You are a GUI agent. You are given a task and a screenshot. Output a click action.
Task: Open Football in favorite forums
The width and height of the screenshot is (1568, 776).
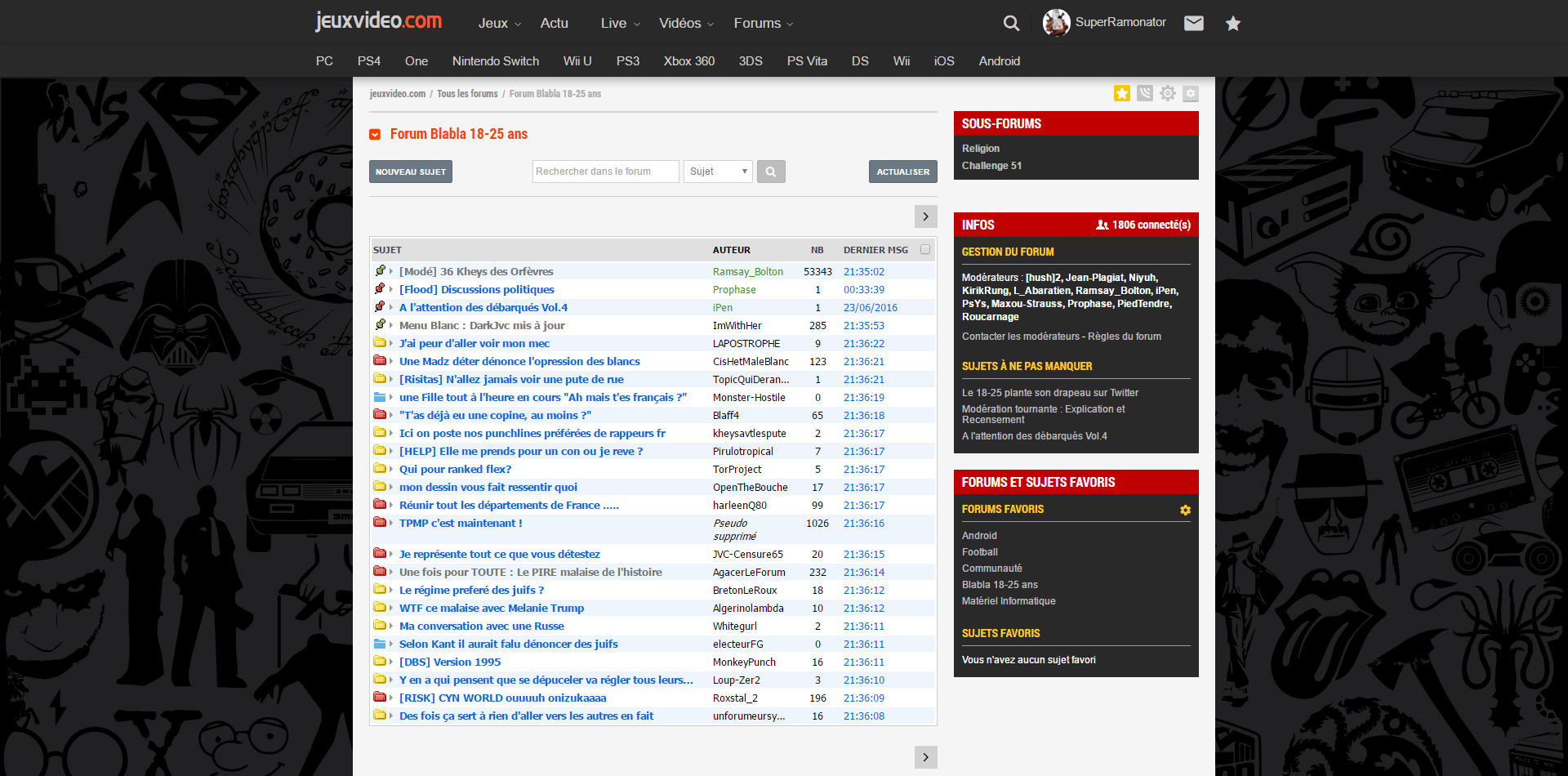pos(980,552)
